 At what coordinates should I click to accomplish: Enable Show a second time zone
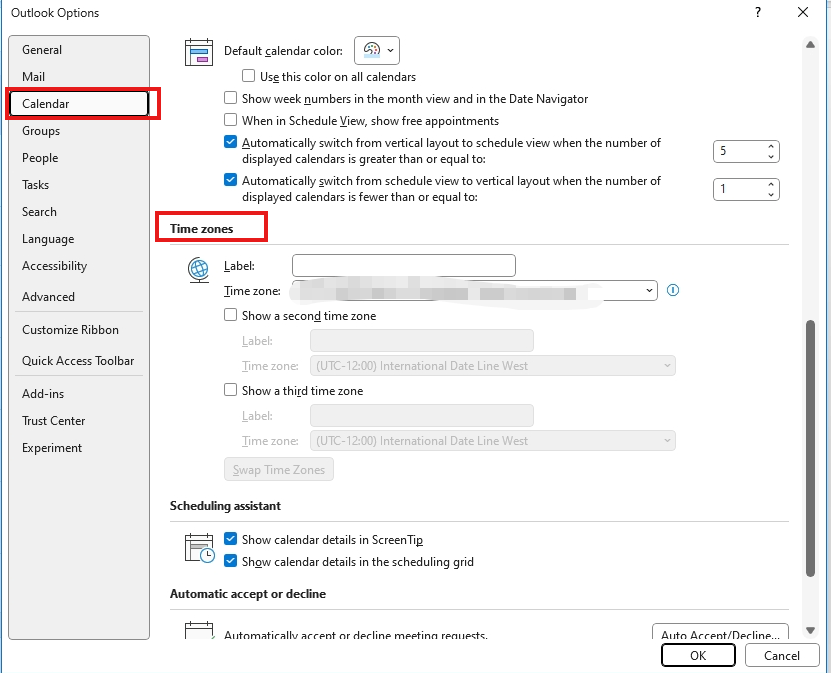(230, 315)
